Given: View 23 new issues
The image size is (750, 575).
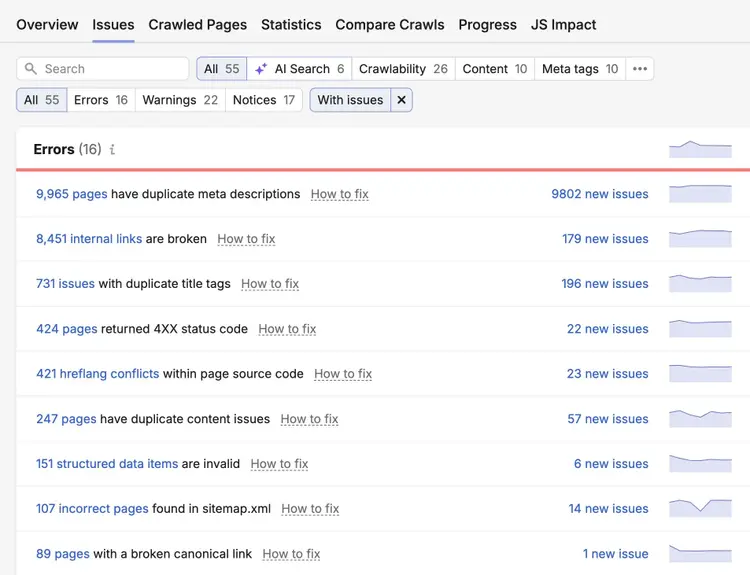Looking at the screenshot, I should (x=608, y=374).
